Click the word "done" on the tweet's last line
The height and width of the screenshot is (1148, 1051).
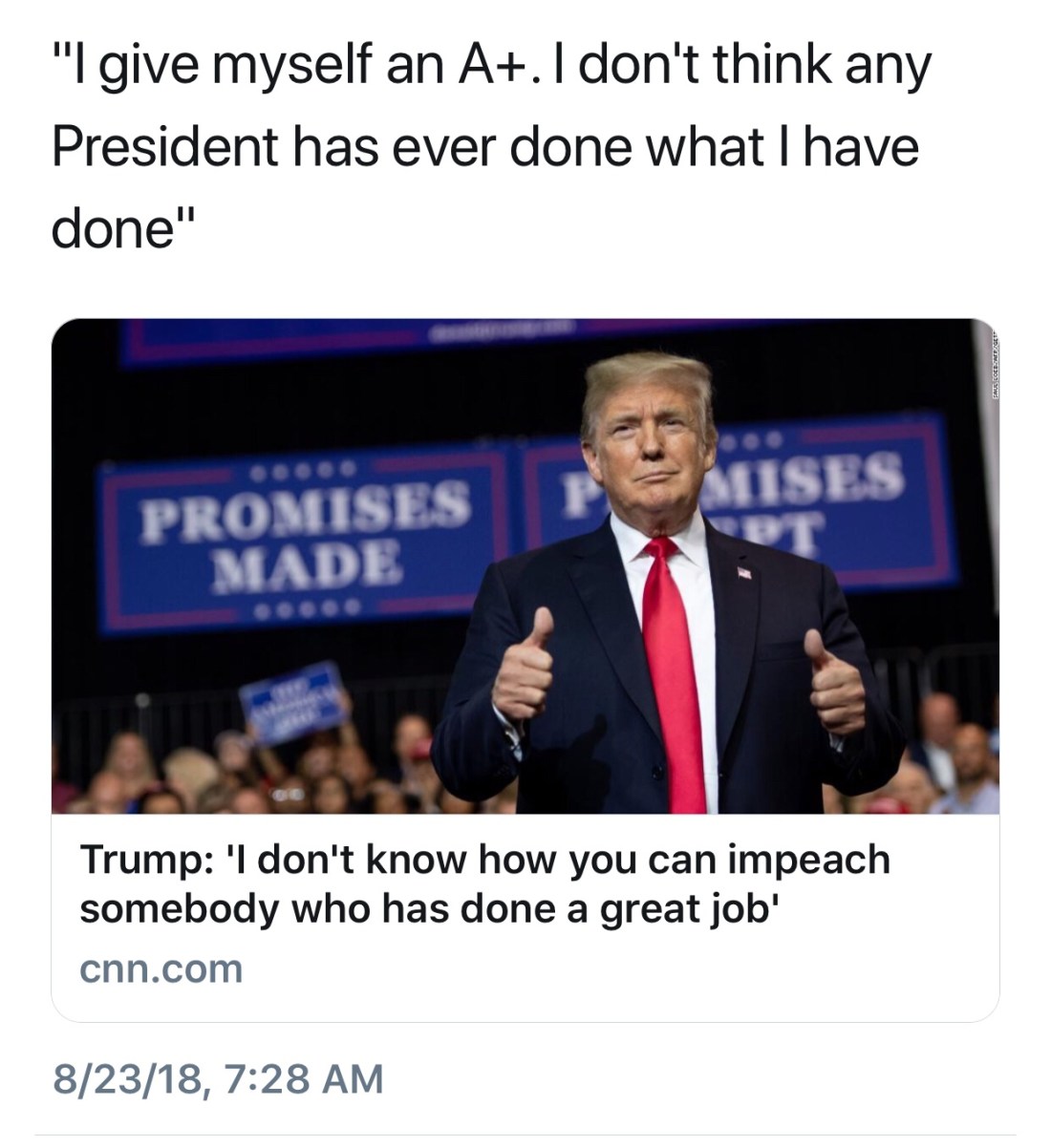pos(112,225)
